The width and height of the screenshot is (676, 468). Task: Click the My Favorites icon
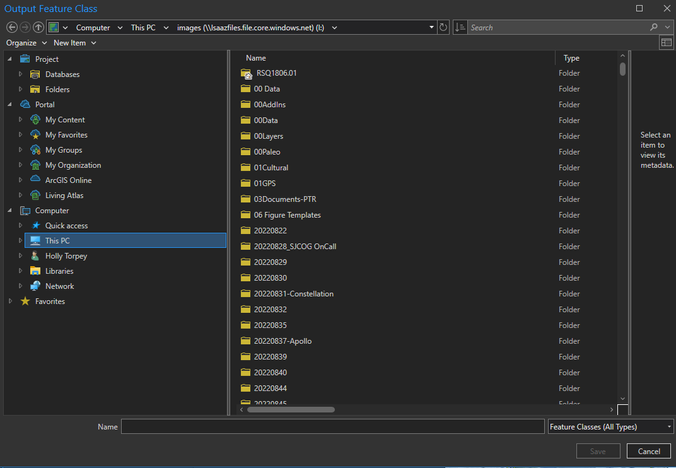pyautogui.click(x=35, y=134)
